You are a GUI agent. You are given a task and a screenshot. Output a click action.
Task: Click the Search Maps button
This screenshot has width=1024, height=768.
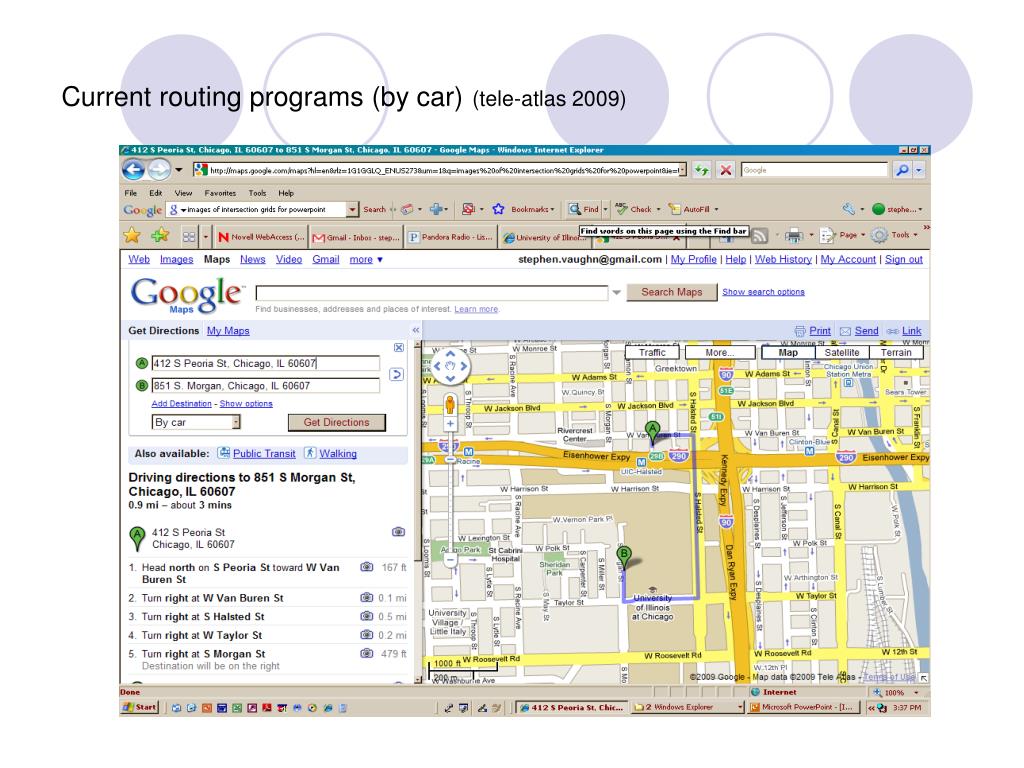click(x=671, y=292)
